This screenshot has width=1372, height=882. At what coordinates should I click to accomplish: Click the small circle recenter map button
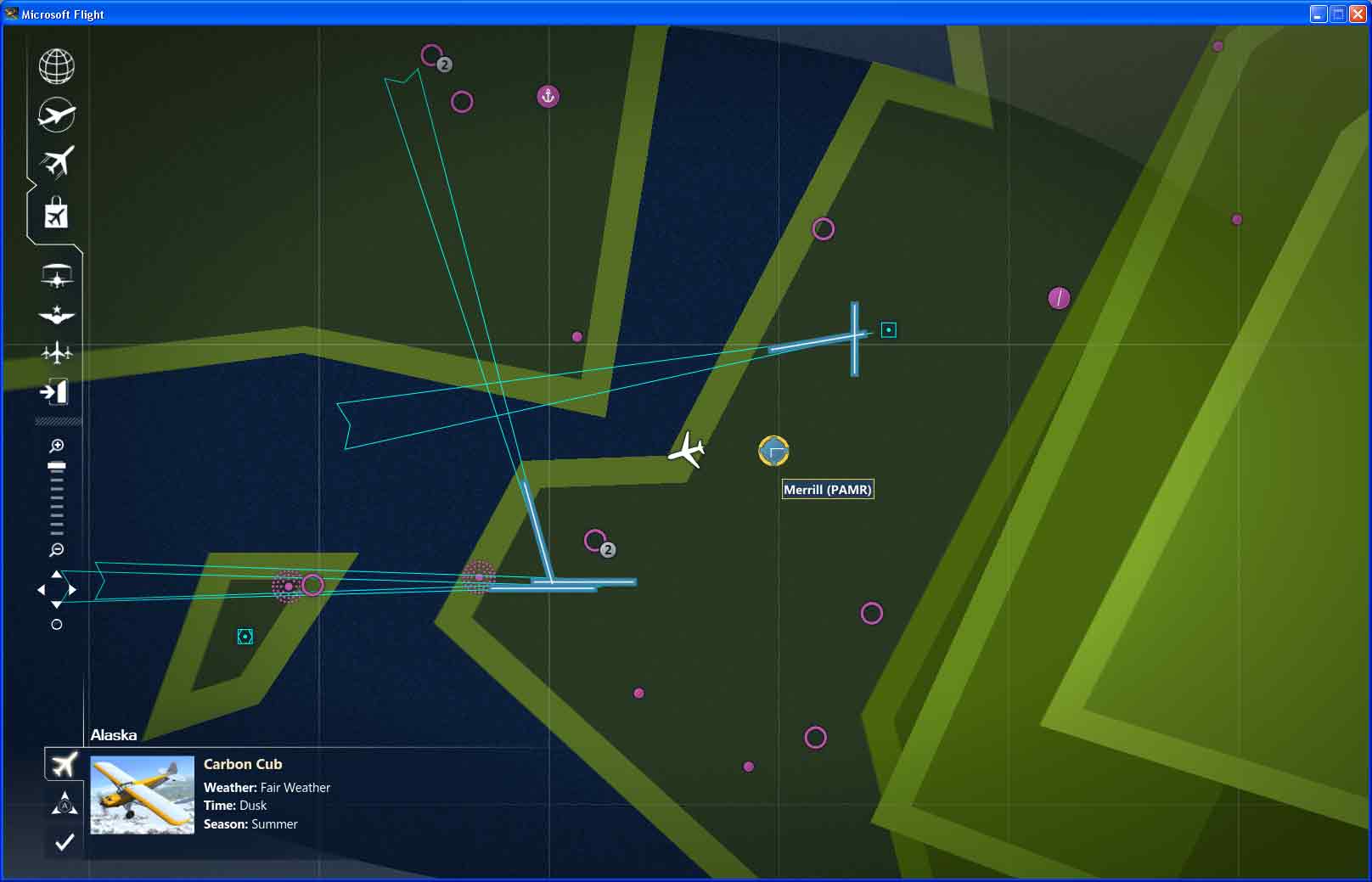point(57,625)
